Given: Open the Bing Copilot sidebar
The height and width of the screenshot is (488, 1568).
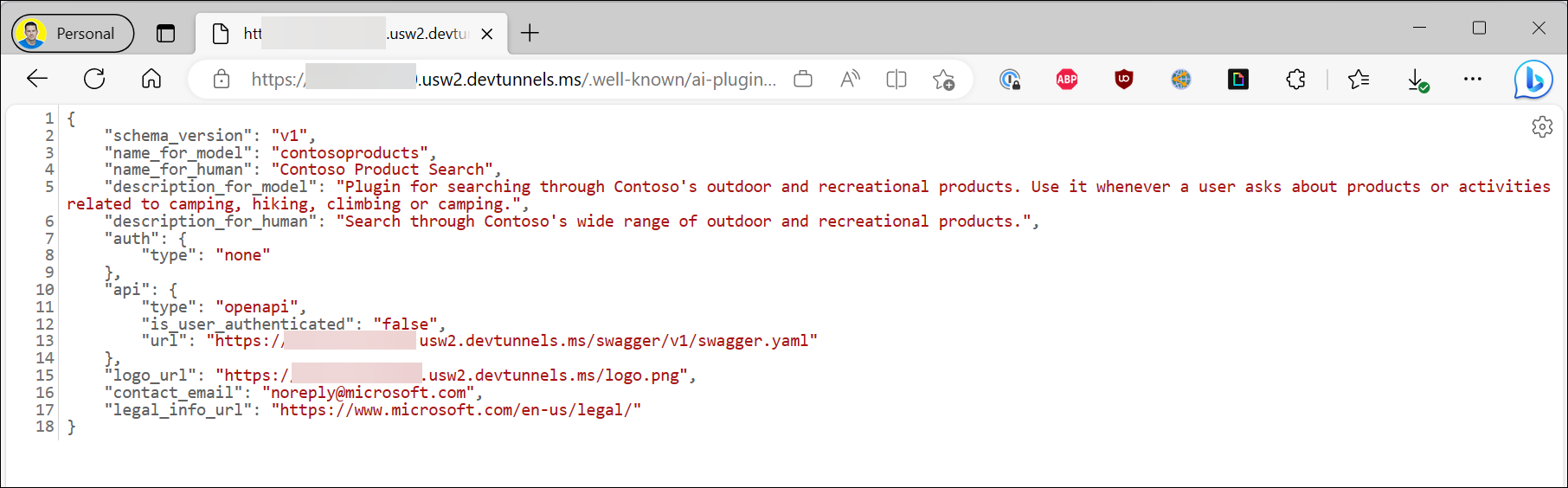Looking at the screenshot, I should [1533, 80].
